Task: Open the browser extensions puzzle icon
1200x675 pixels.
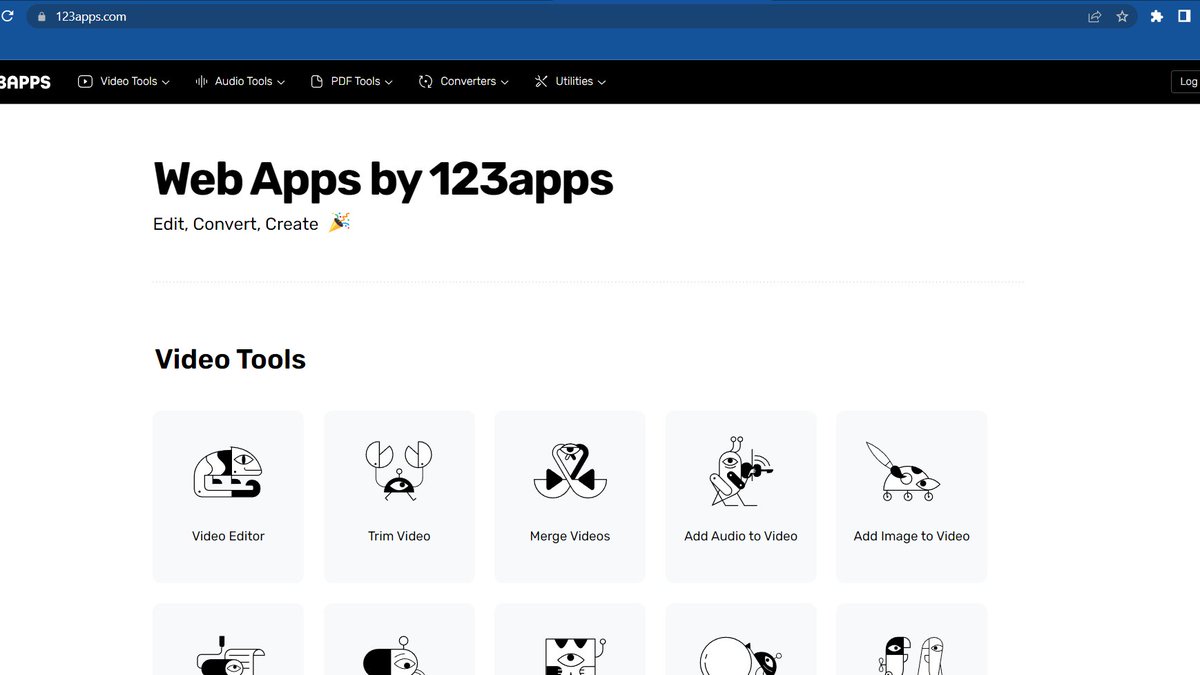Action: [1157, 17]
